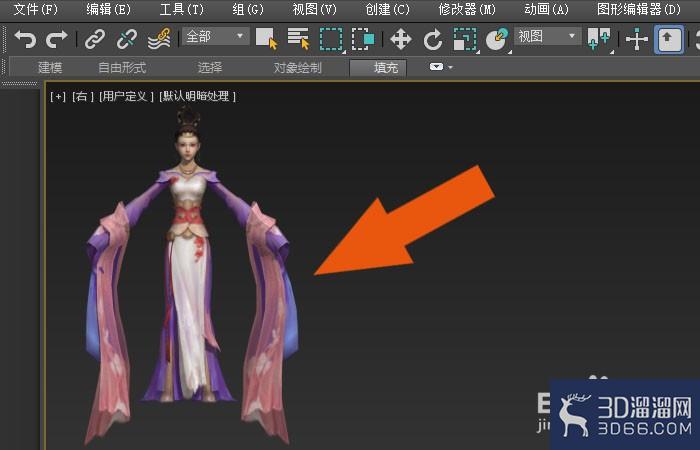Open the 文件(F) menu

pos(36,9)
